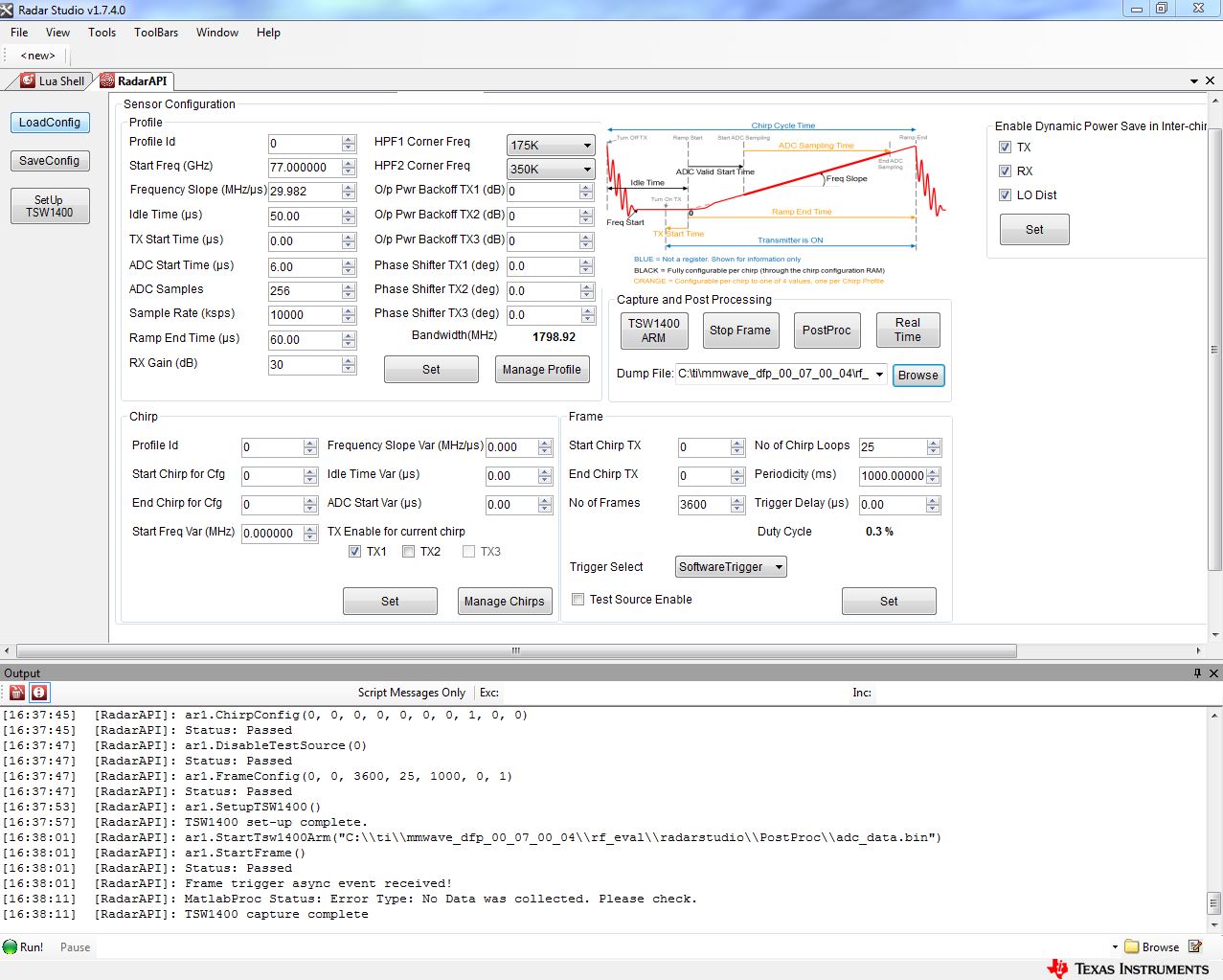The image size is (1223, 980).
Task: Click Manage Chirps button
Action: (x=505, y=602)
